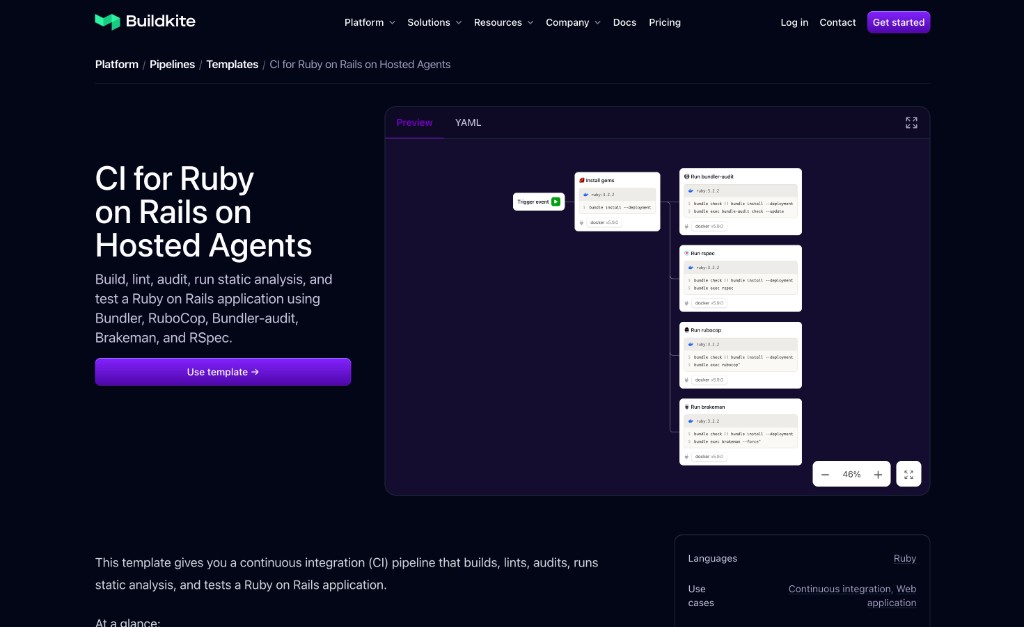
Task: Click the Buildkite logo in the header
Action: tap(145, 22)
